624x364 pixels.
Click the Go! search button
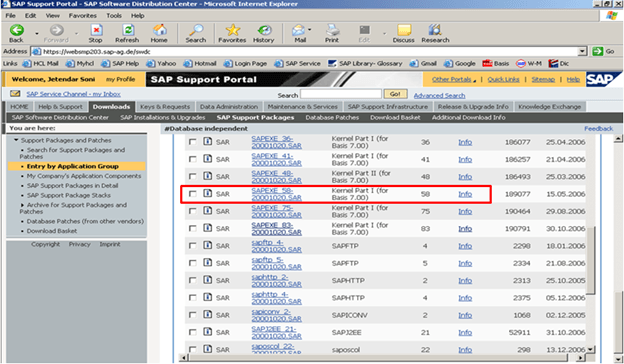pyautogui.click(x=395, y=94)
